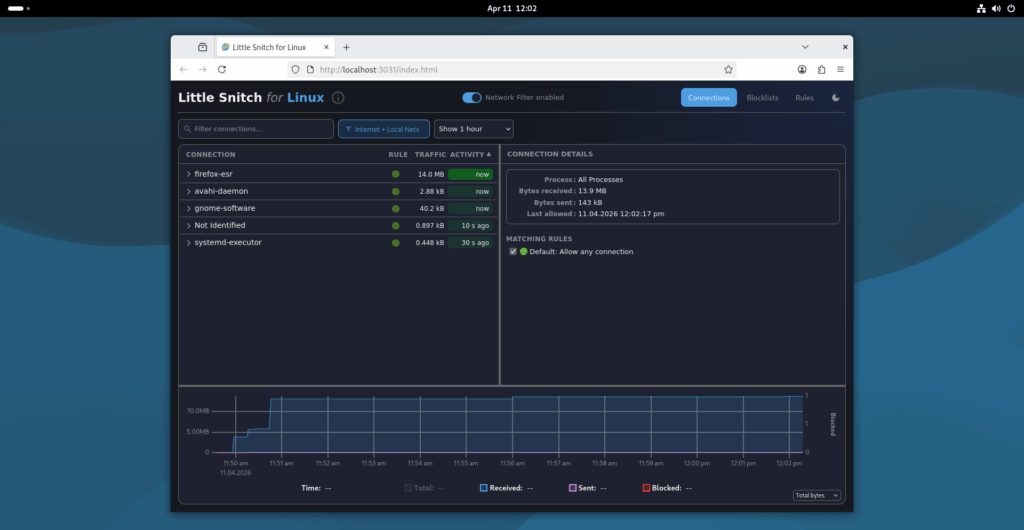1024x530 pixels.
Task: Click the page document icon in address bar
Action: click(x=310, y=69)
